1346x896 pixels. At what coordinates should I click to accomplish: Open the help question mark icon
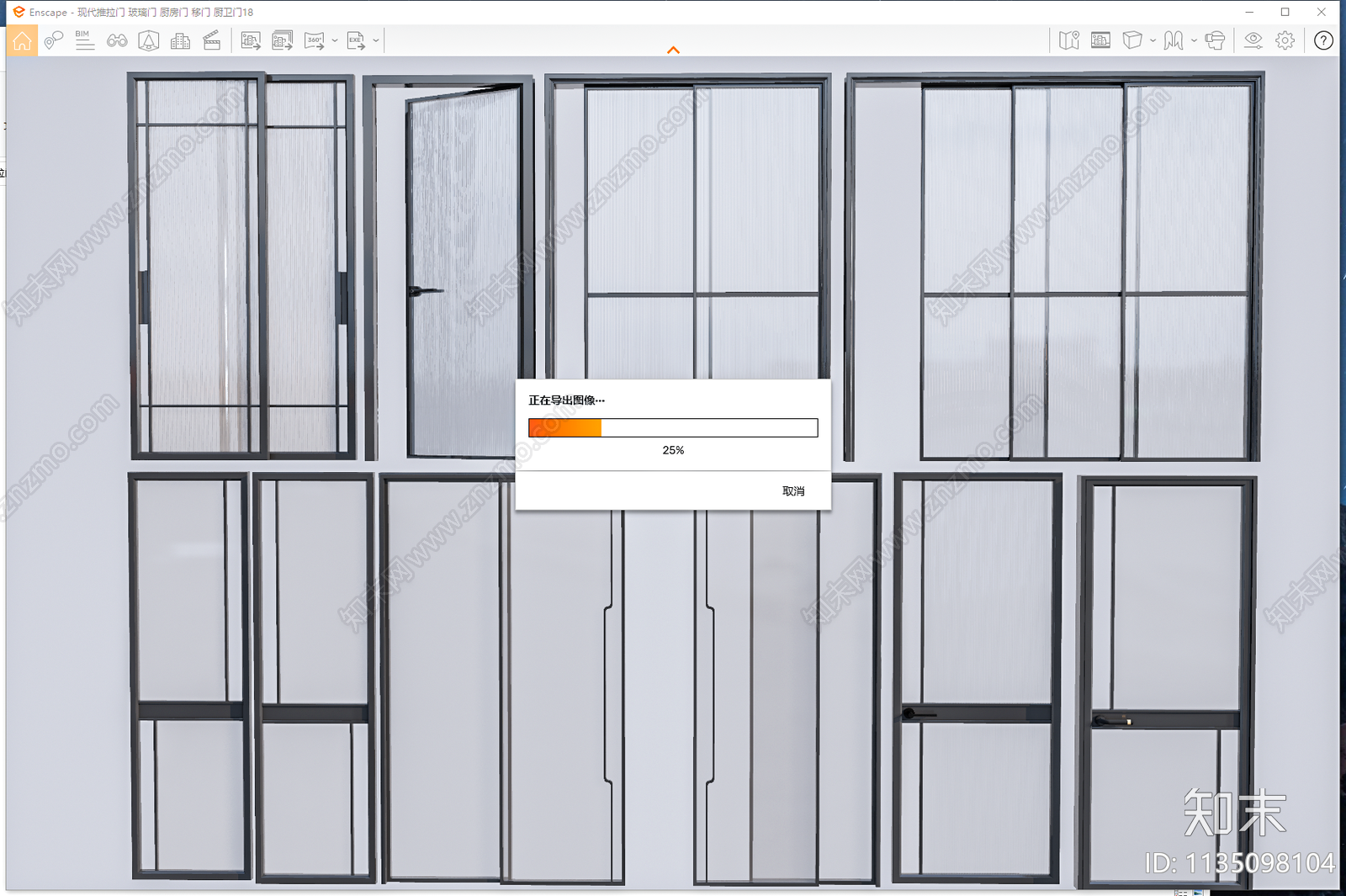[x=1323, y=40]
